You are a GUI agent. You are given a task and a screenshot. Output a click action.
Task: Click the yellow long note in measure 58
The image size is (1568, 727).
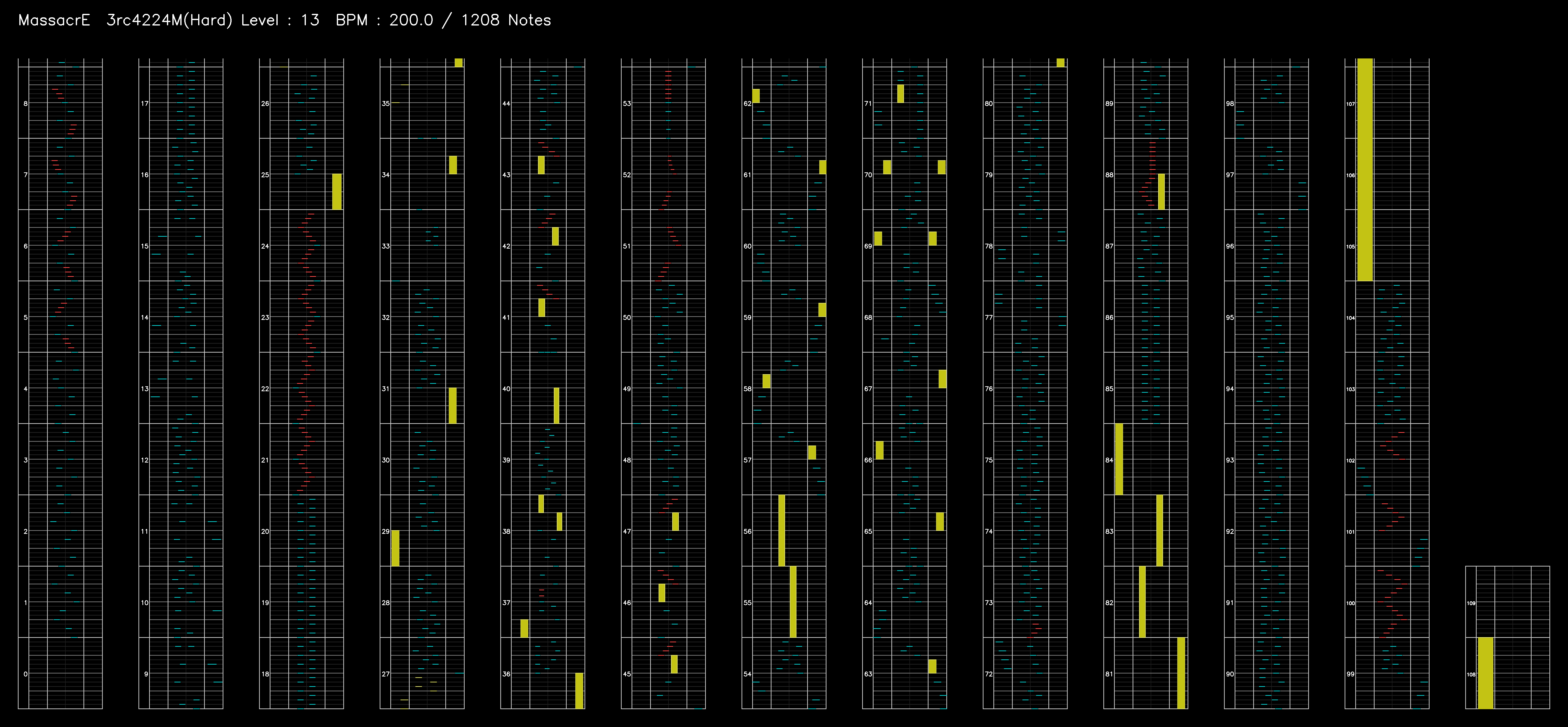pos(766,381)
